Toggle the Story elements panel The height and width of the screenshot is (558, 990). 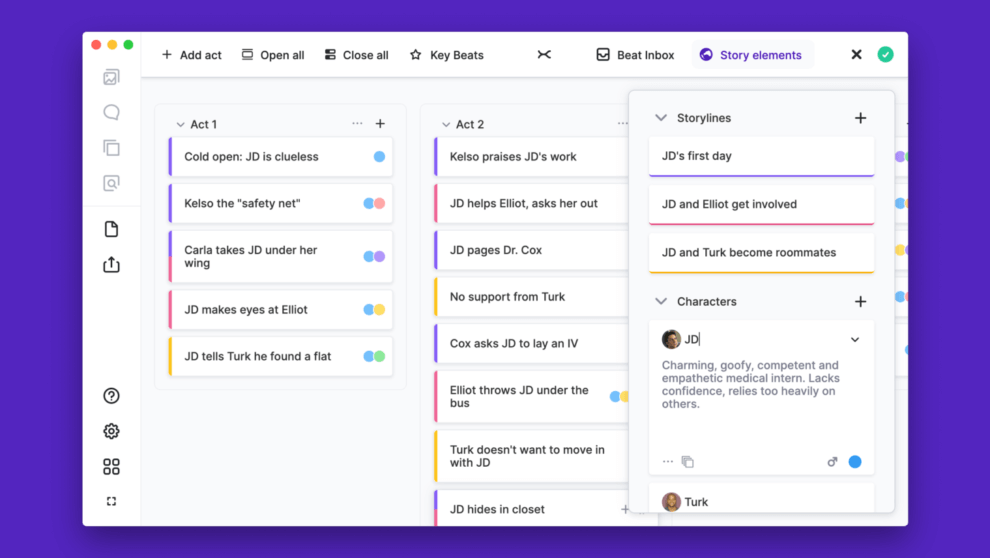click(x=751, y=55)
